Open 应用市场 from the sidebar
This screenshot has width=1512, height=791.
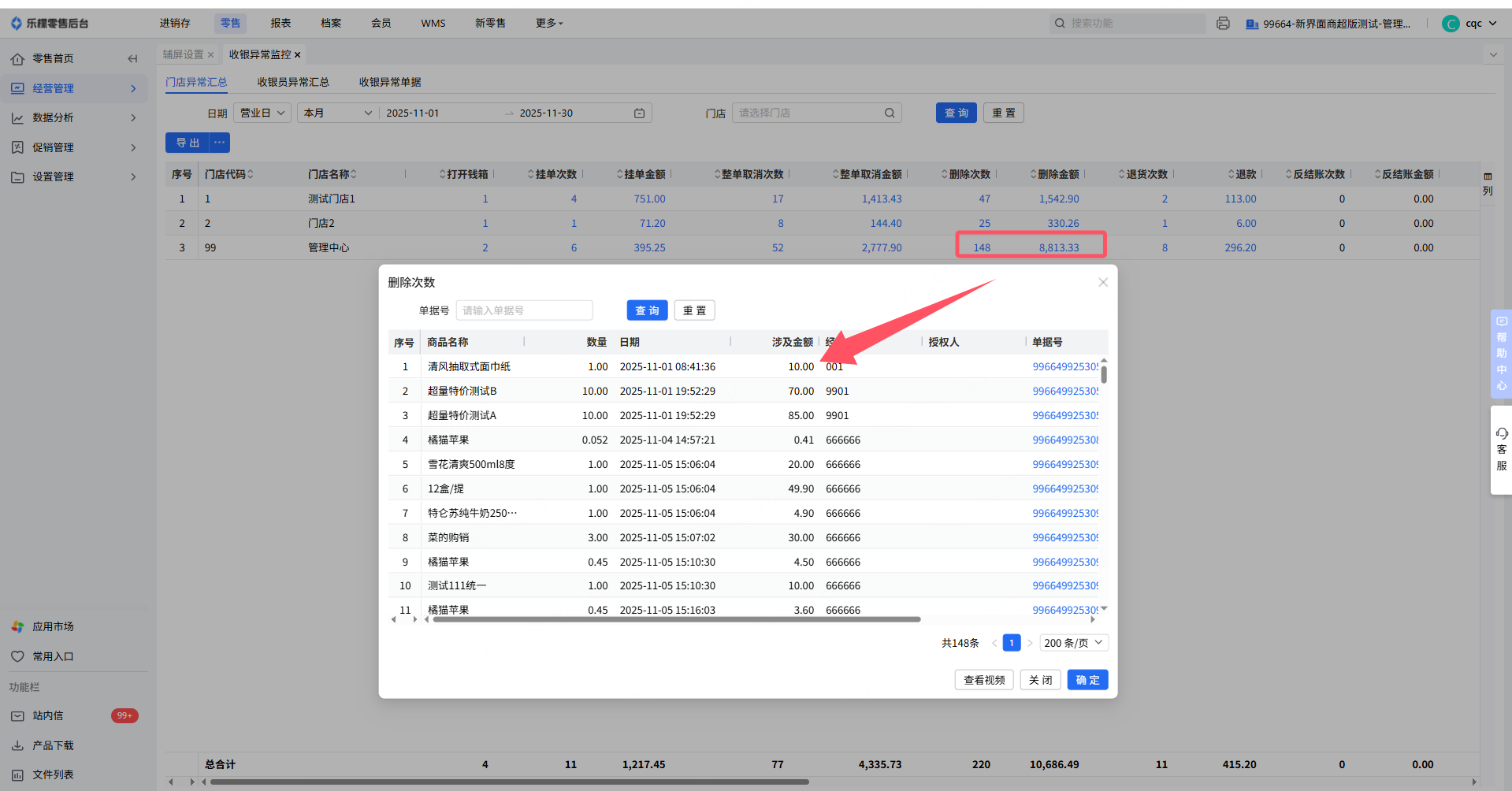coord(53,626)
